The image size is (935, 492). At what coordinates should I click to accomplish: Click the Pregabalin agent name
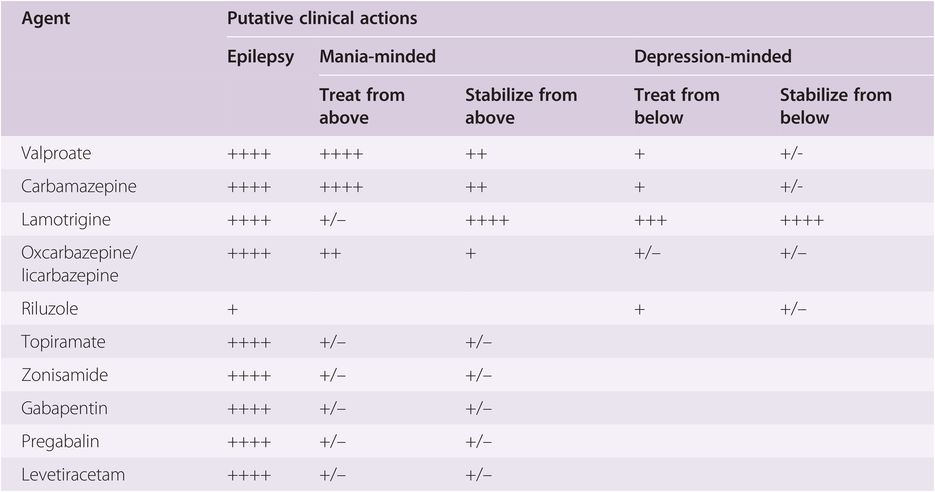tap(62, 441)
